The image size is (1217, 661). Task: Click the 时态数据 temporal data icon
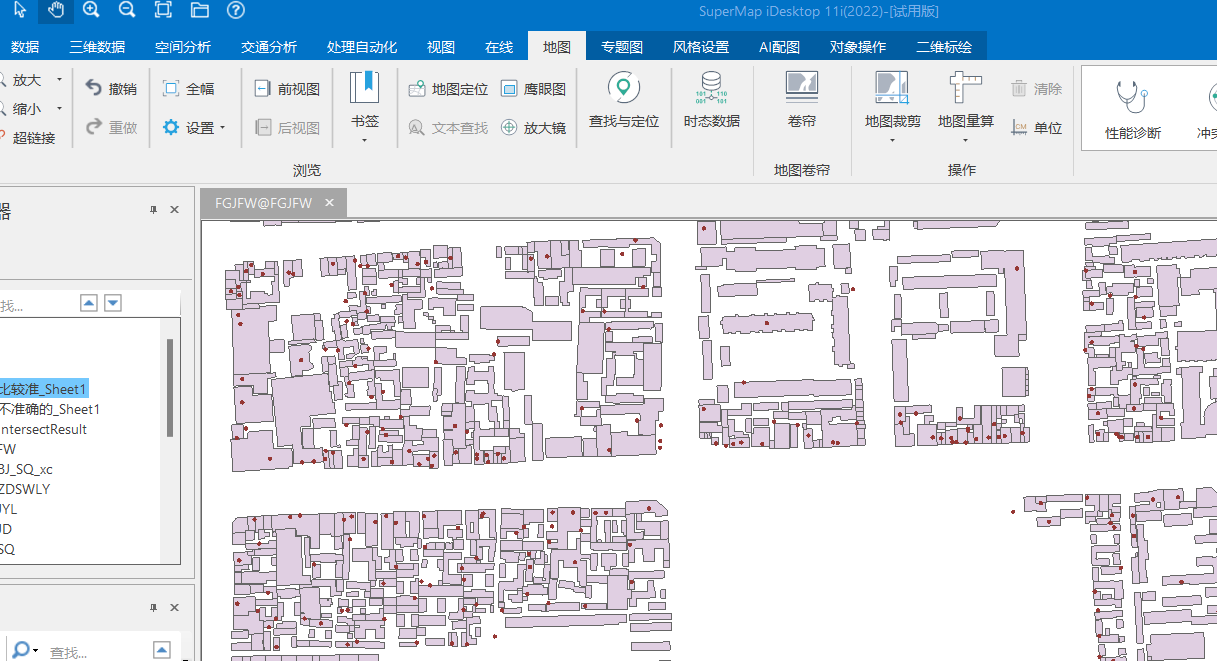711,101
